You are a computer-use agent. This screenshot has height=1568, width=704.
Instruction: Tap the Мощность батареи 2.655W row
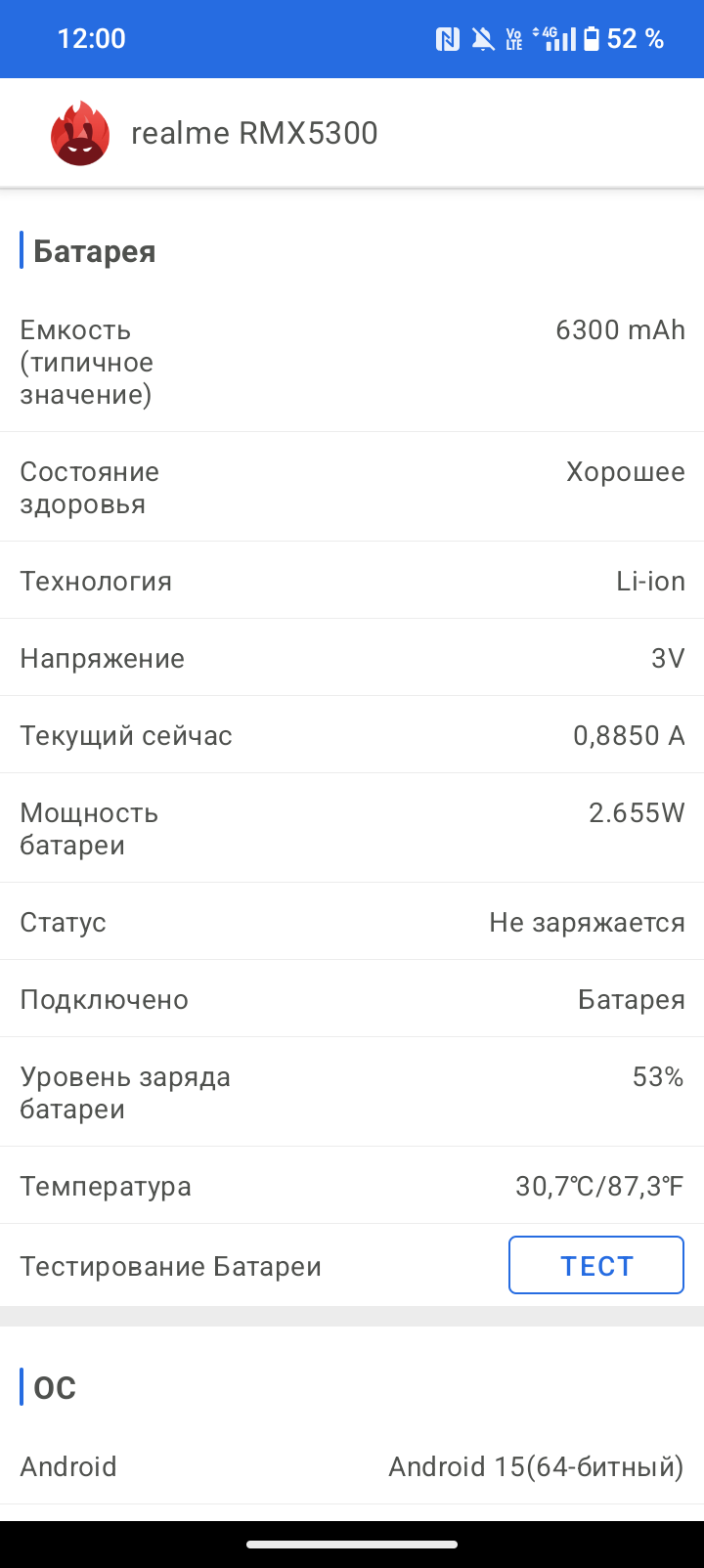[352, 828]
